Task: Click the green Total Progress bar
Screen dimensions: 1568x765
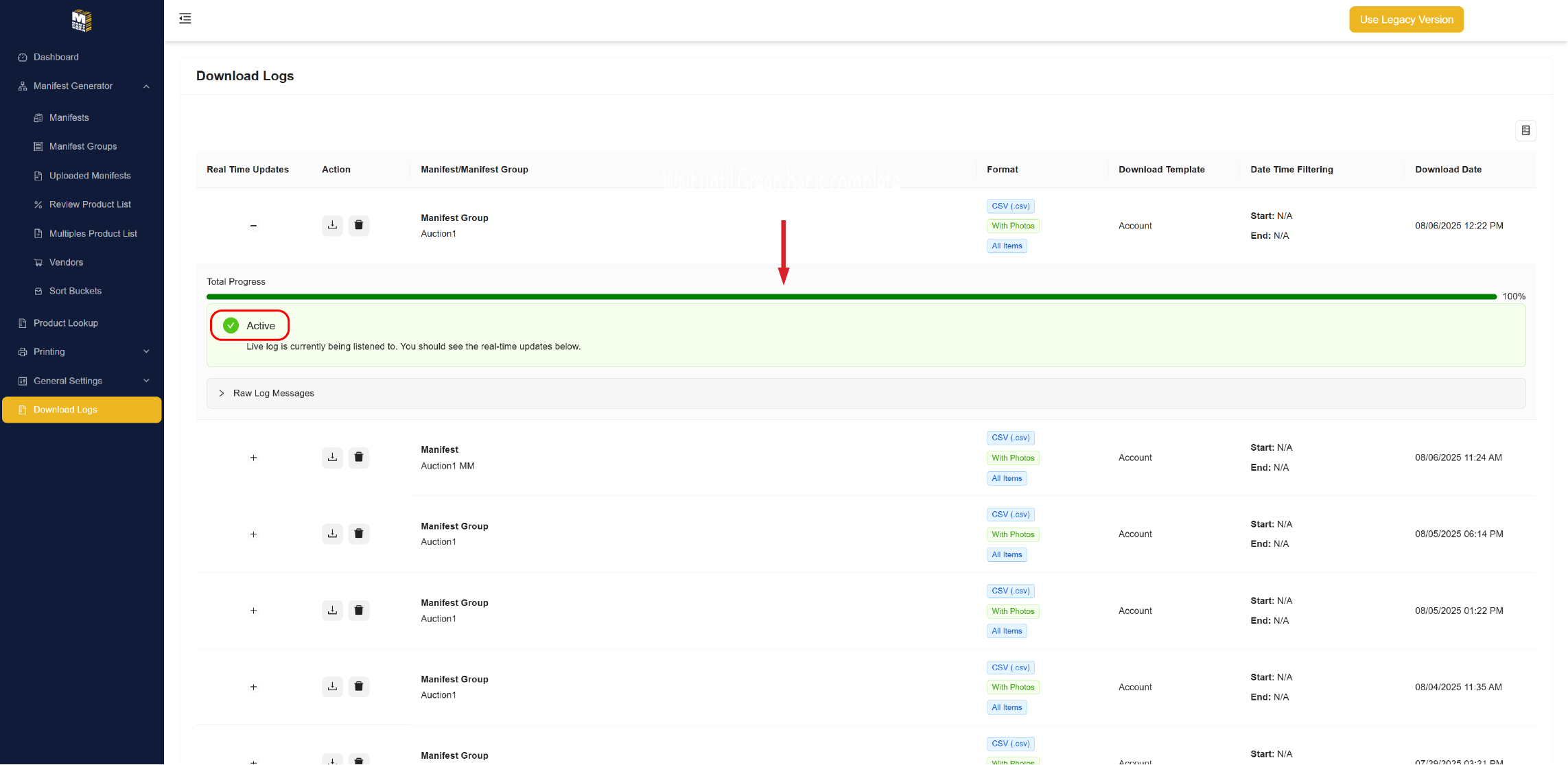Action: [x=851, y=296]
